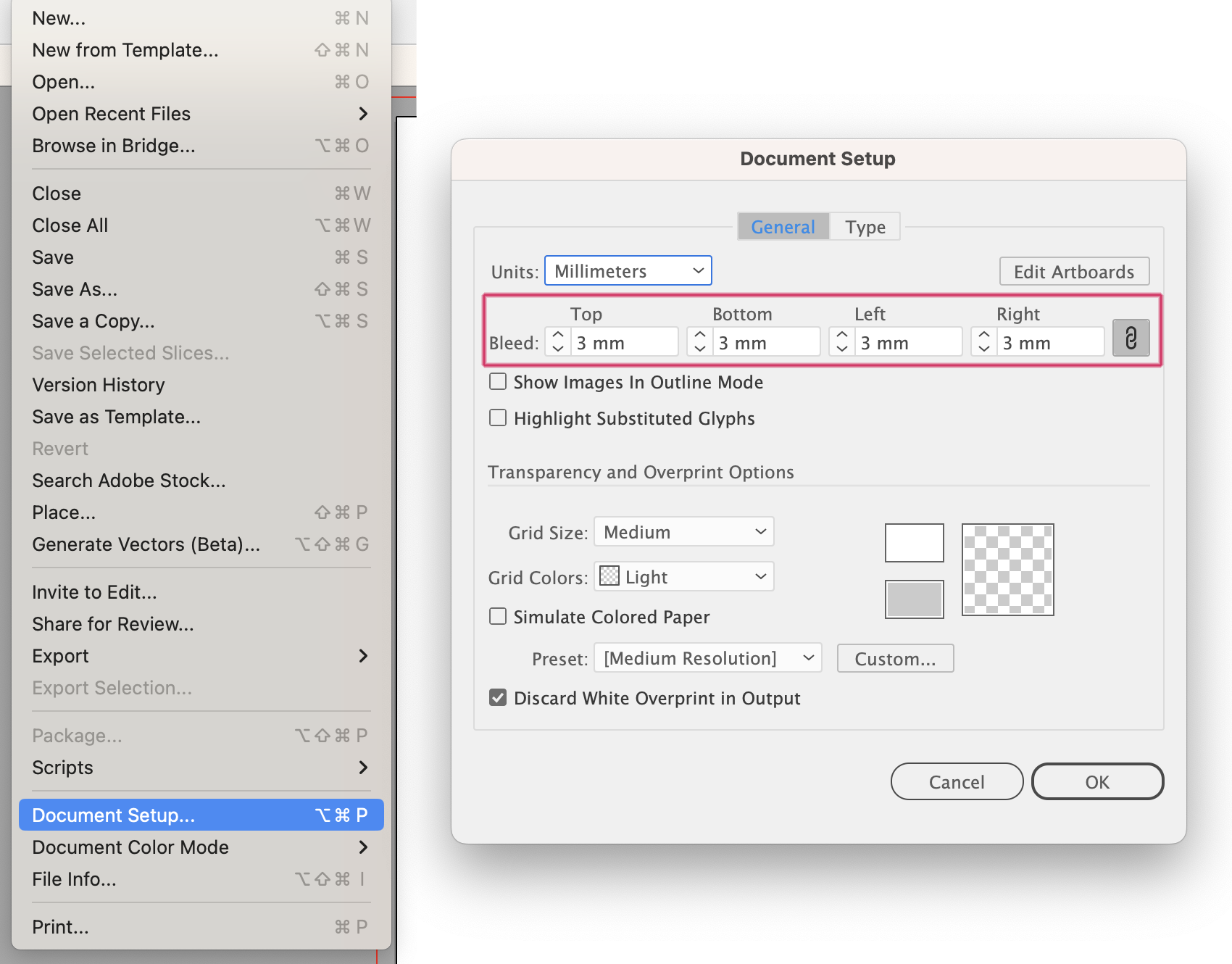
Task: Click the white color swatch preview
Action: pos(914,542)
